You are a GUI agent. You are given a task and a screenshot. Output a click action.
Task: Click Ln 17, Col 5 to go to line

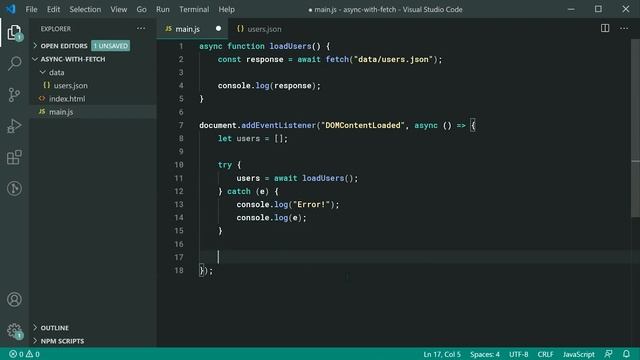click(x=442, y=354)
